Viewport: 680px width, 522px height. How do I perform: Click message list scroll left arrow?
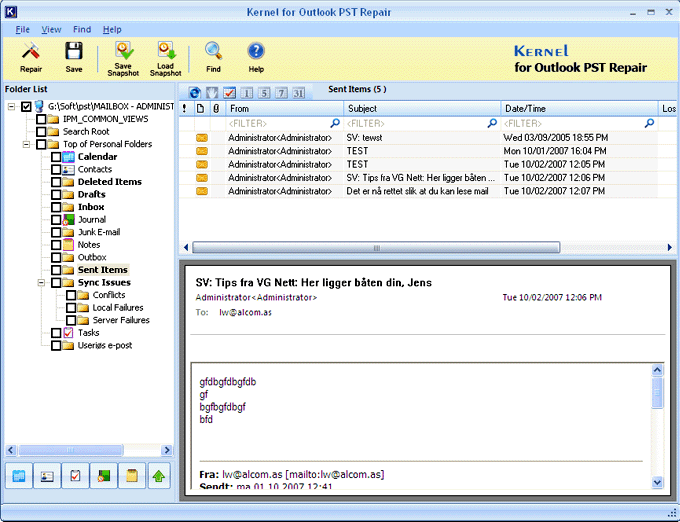[186, 248]
